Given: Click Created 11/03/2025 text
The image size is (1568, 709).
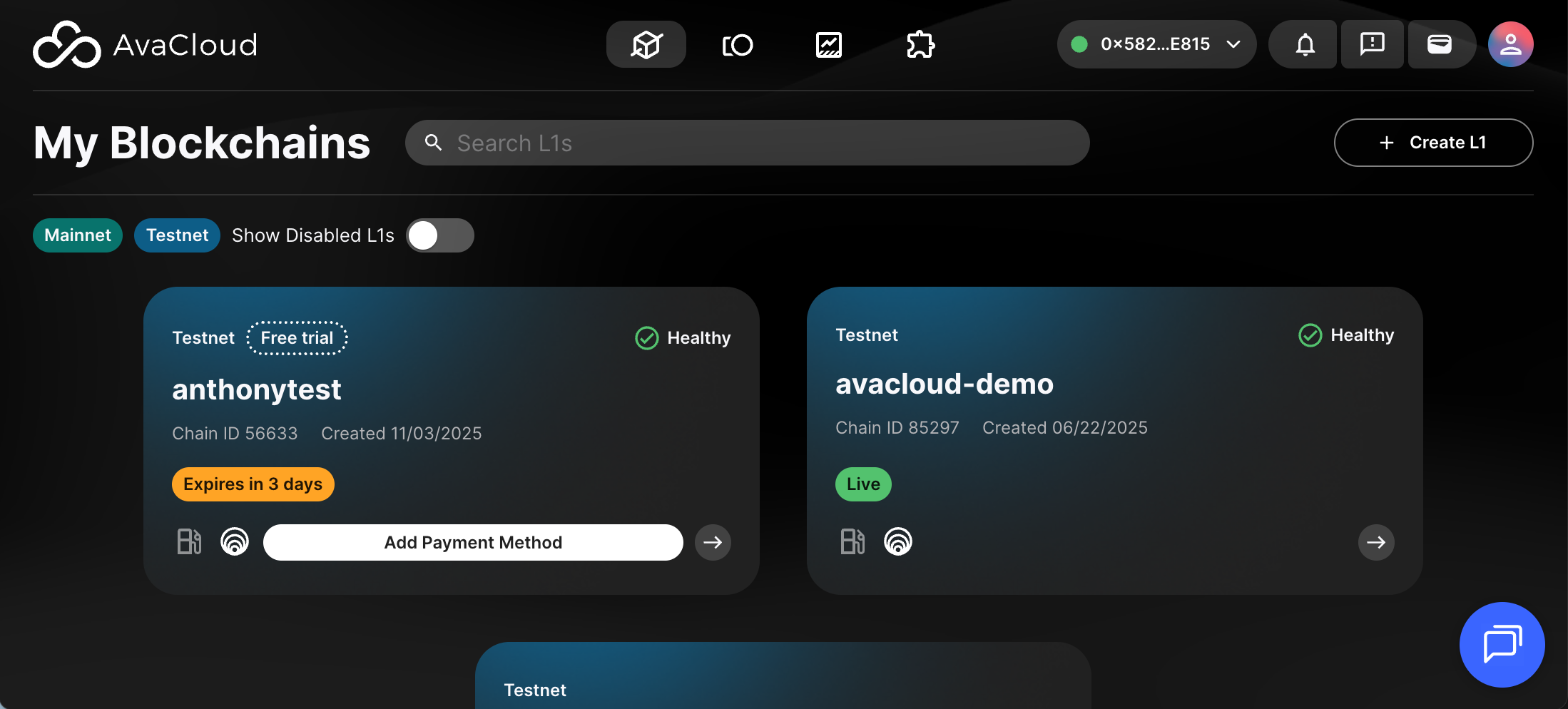Looking at the screenshot, I should point(402,434).
